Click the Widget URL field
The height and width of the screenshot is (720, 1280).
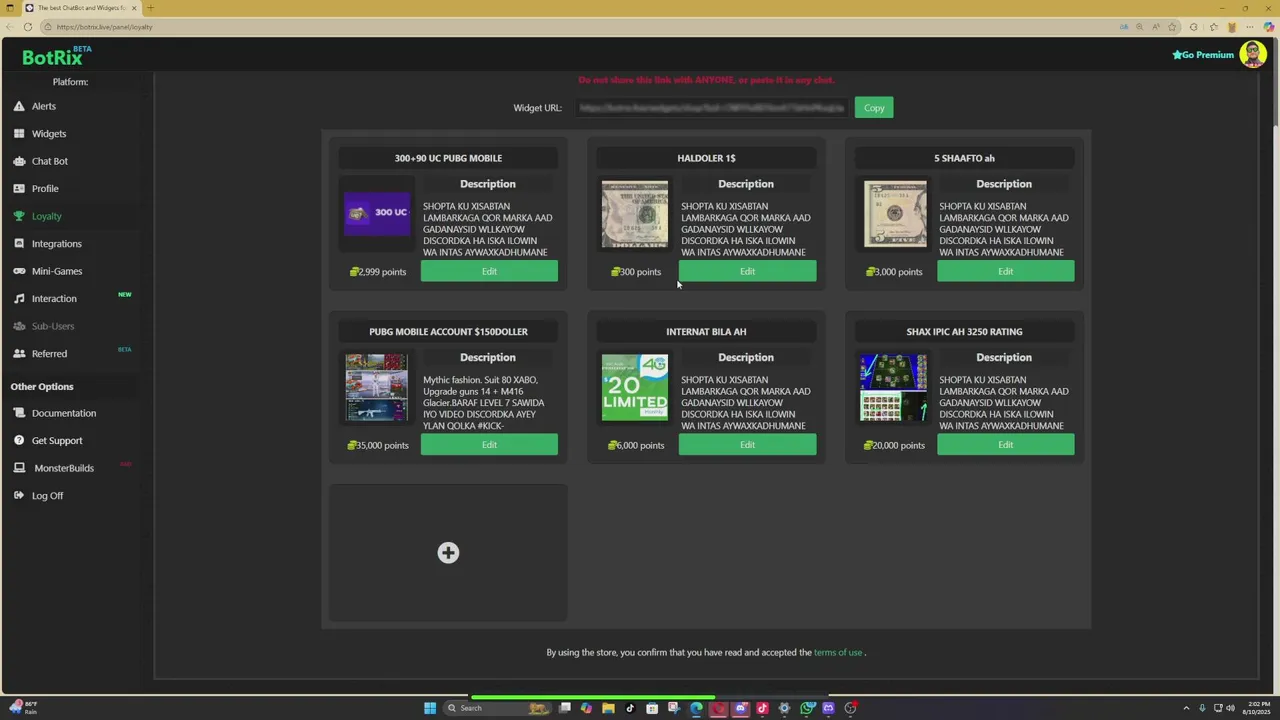point(711,108)
